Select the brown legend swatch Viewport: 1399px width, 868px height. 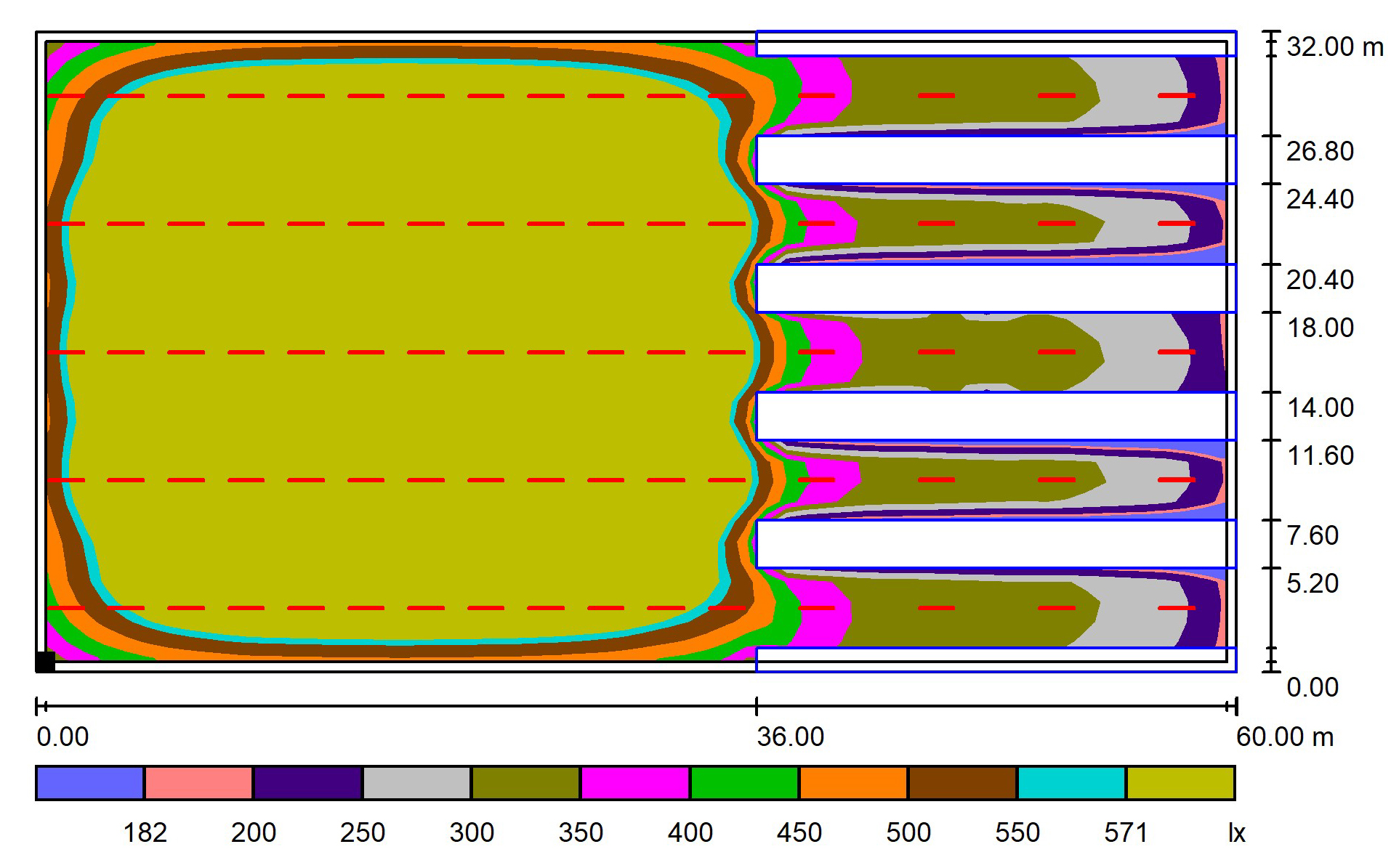(x=962, y=783)
